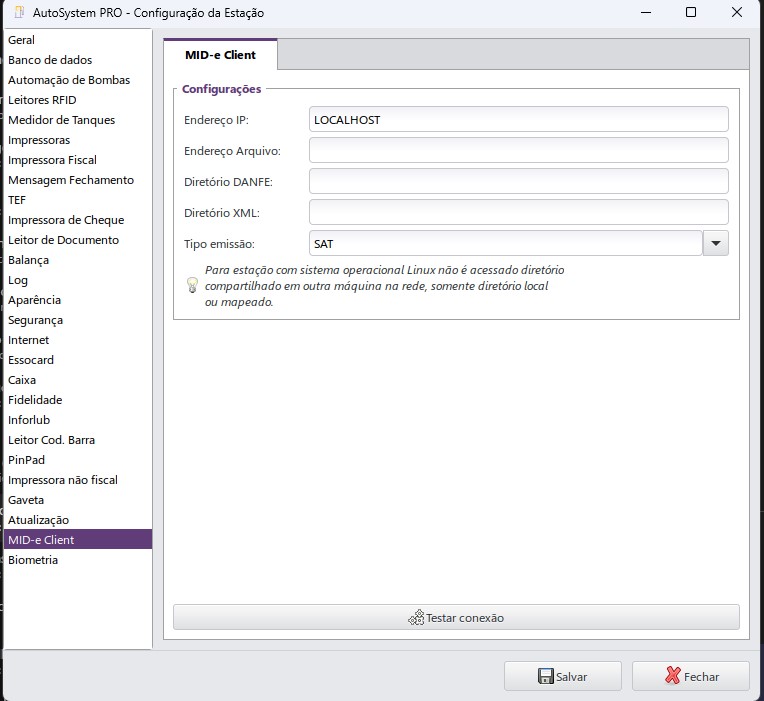Viewport: 764px width, 701px height.
Task: Click the AutoSystem PRO title bar icon
Action: 19,13
